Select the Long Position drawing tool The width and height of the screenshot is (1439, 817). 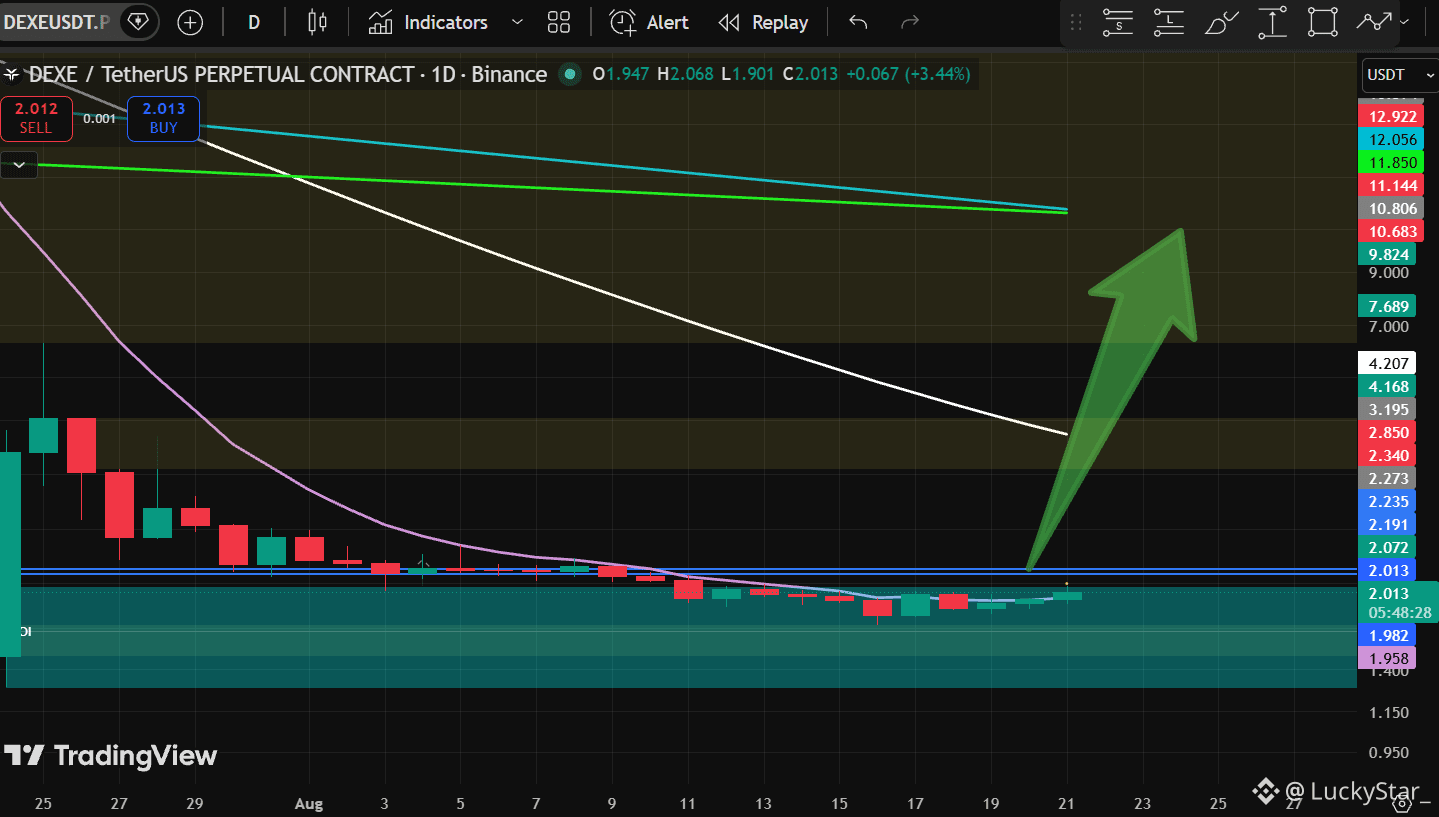click(1169, 22)
